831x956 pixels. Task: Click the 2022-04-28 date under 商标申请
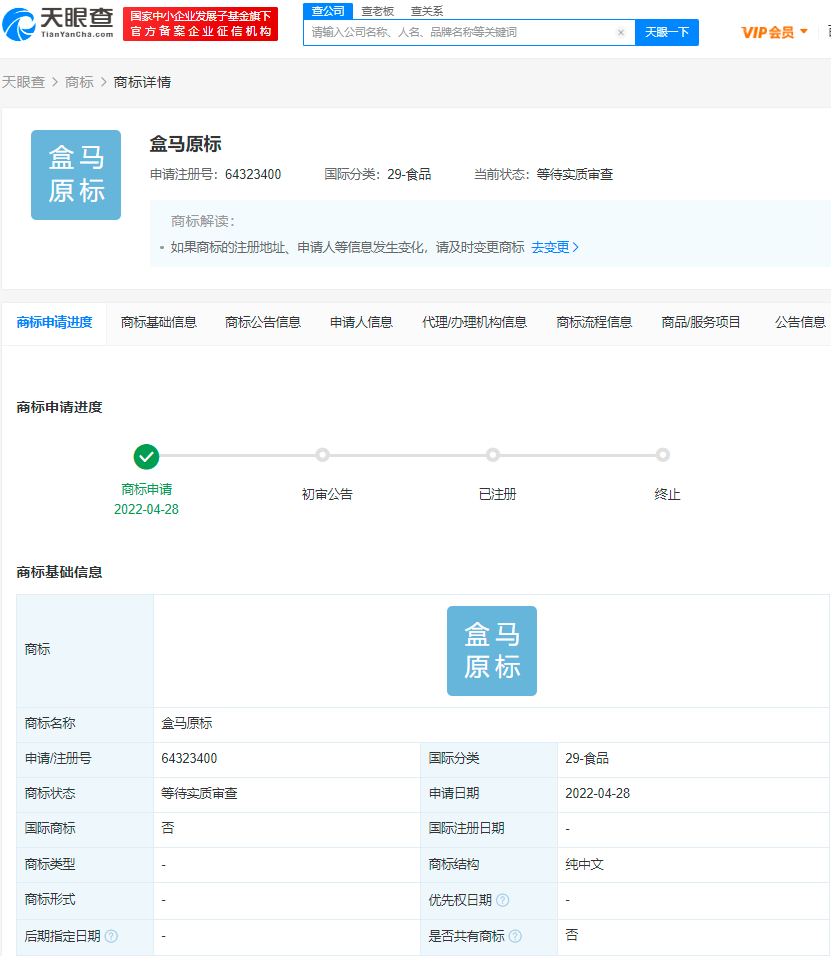(146, 510)
